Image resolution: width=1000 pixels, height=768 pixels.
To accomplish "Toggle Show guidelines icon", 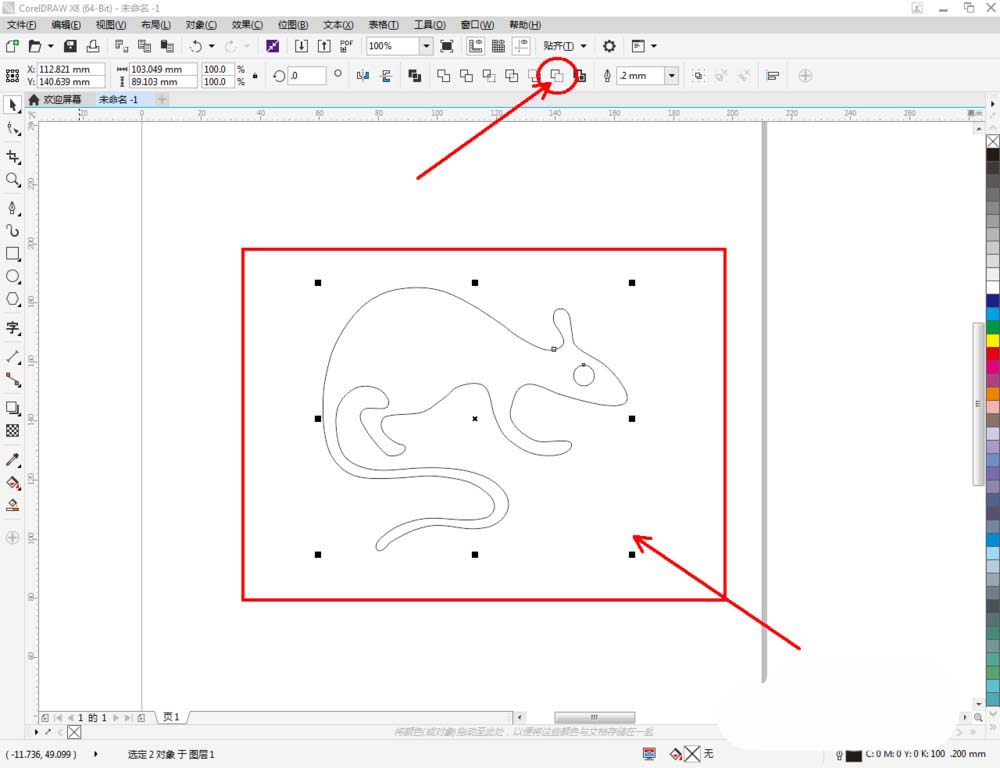I will point(522,46).
